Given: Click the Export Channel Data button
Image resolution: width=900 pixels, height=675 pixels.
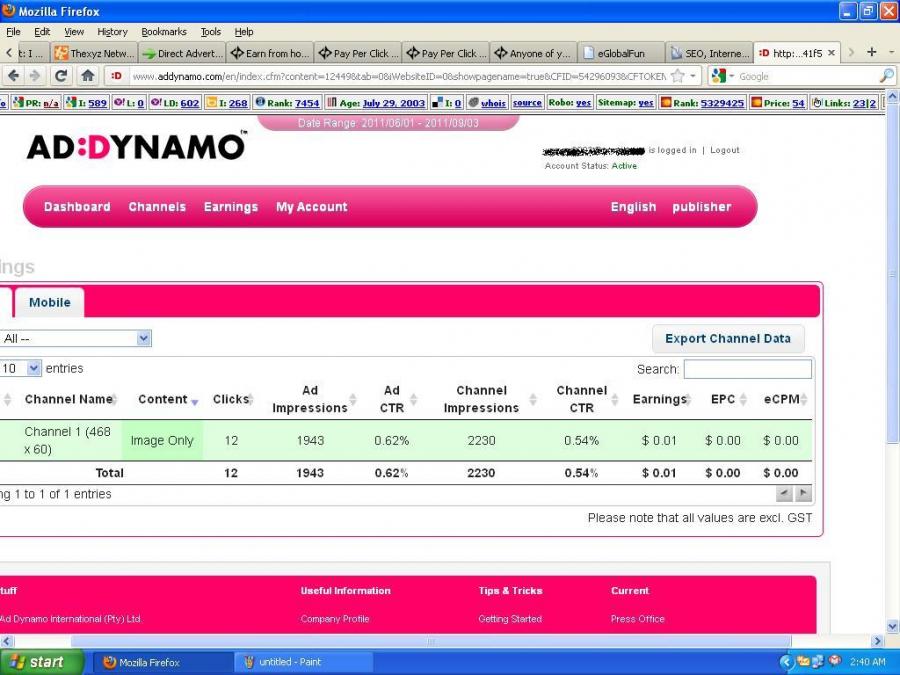Looking at the screenshot, I should point(728,339).
